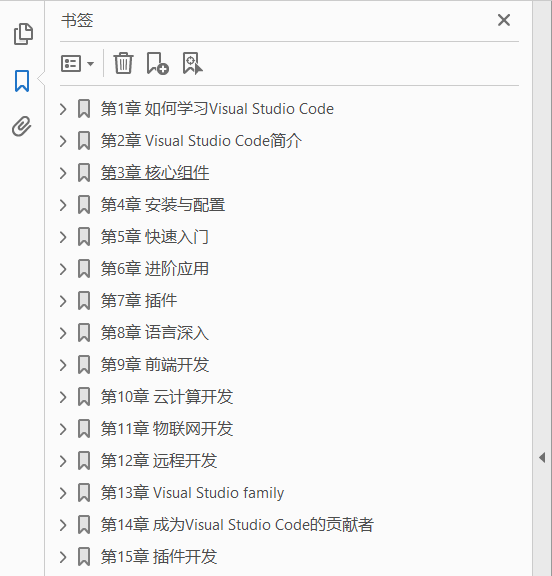Image resolution: width=552 pixels, height=576 pixels.
Task: Click bookmark icon beside 第6章 进阶应用
Action: tap(84, 269)
